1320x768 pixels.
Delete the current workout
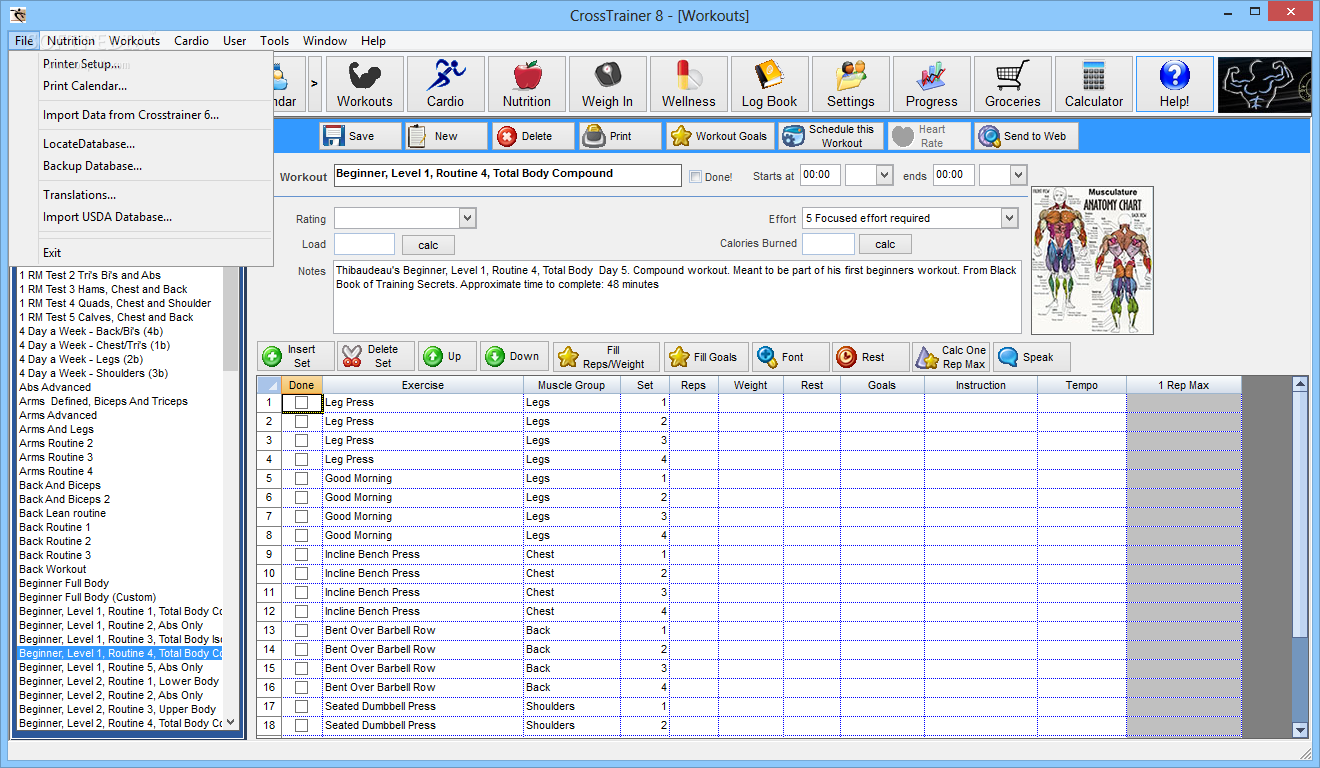(x=534, y=136)
